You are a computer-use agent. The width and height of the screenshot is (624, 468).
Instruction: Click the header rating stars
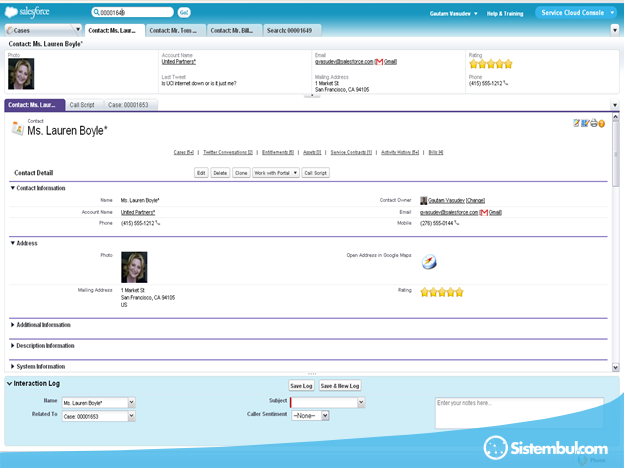pyautogui.click(x=491, y=64)
